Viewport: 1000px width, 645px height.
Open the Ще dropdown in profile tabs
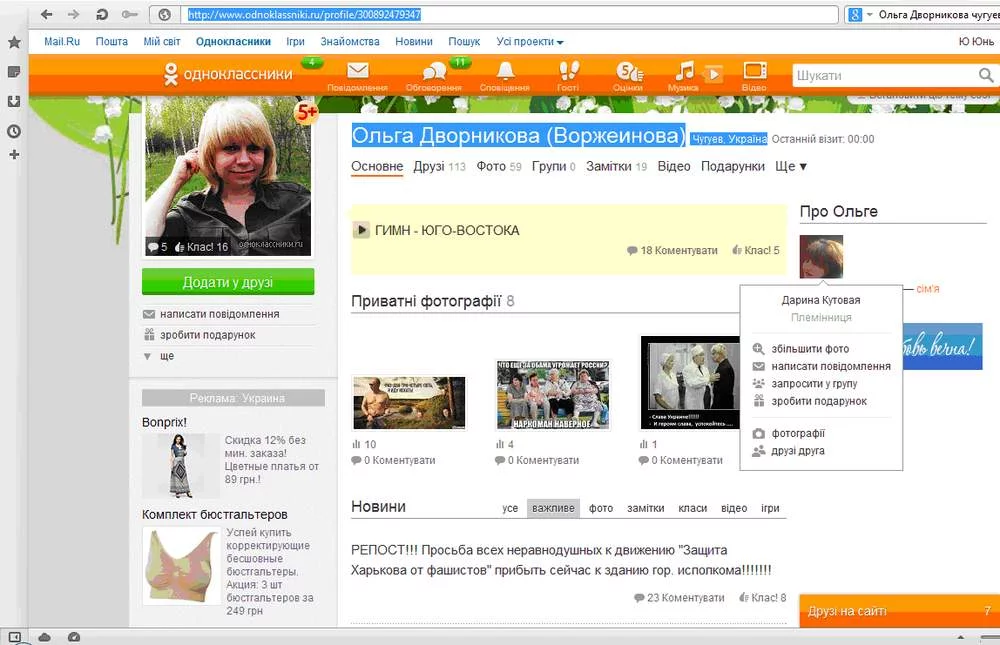pyautogui.click(x=791, y=167)
